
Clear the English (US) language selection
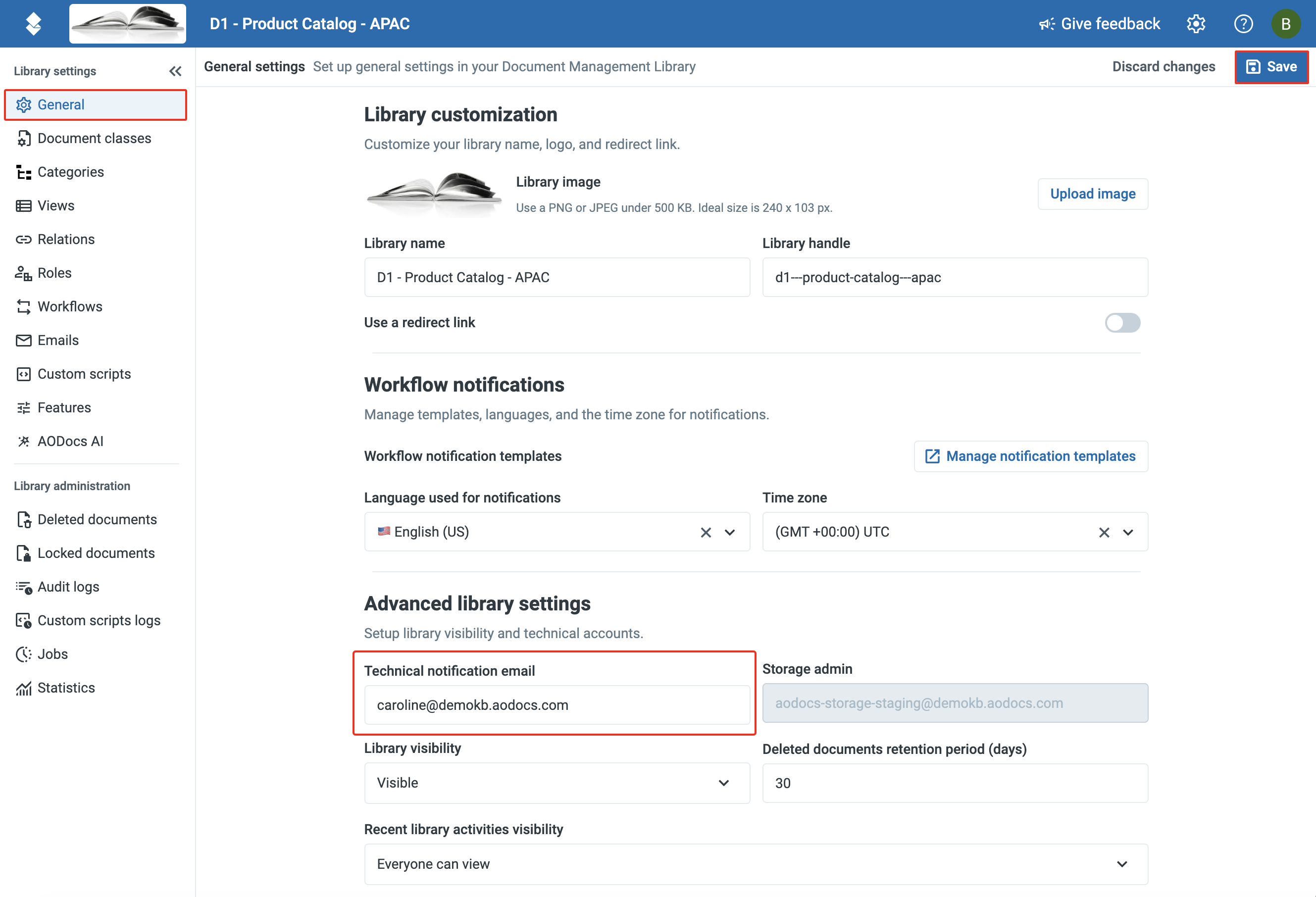tap(706, 532)
